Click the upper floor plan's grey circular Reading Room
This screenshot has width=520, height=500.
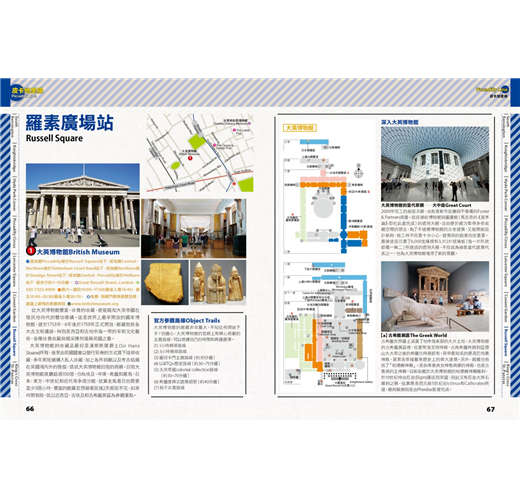323,207
